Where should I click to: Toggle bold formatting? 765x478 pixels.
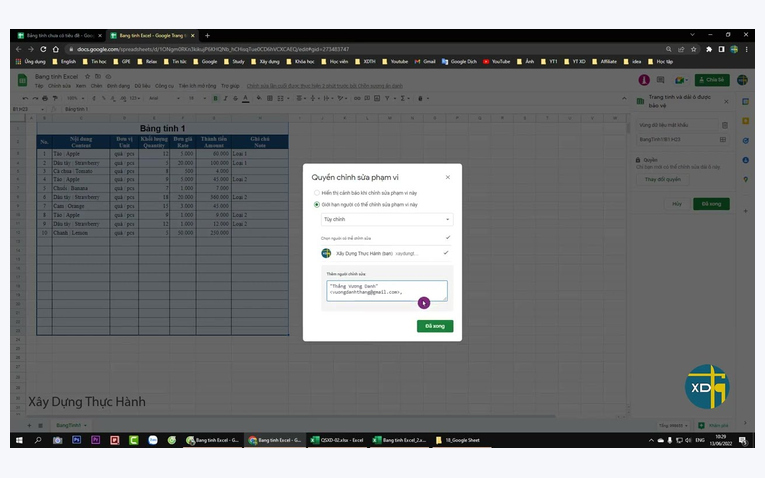pos(215,99)
